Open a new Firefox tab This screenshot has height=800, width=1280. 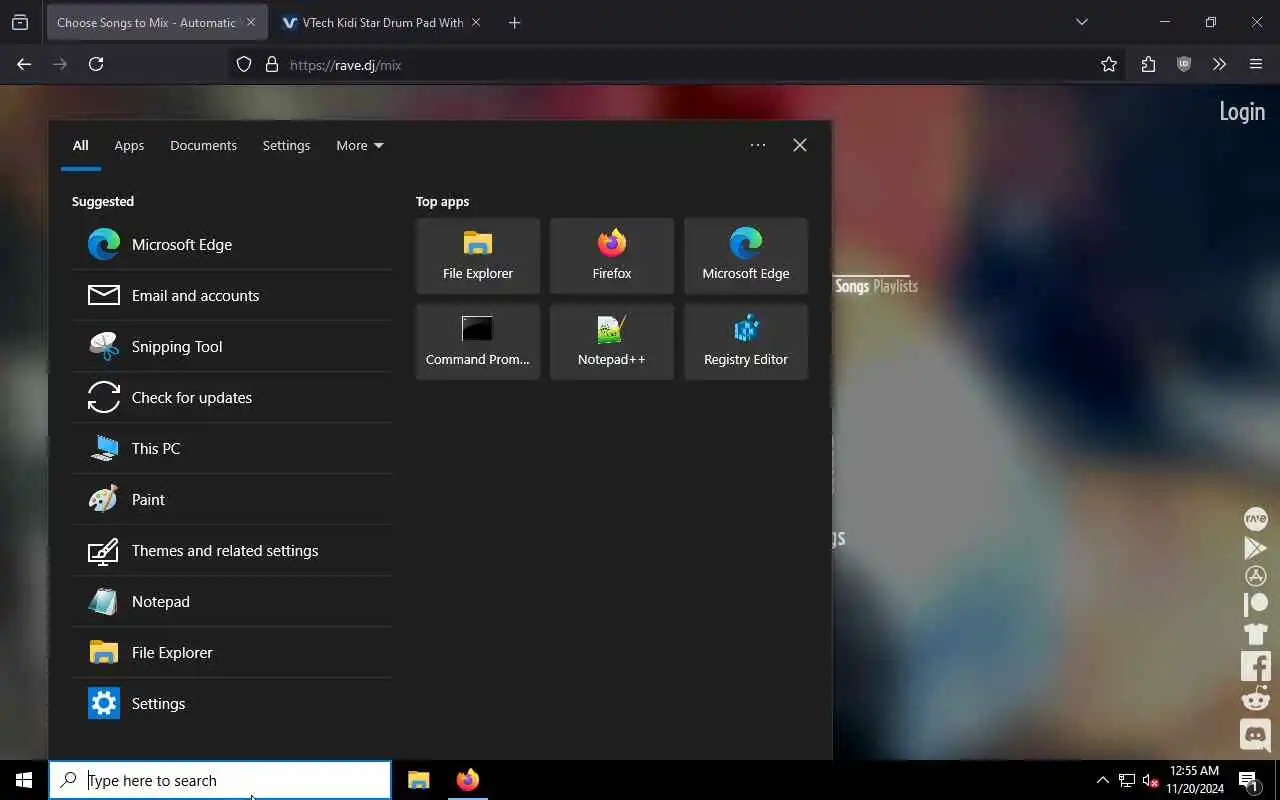click(x=514, y=22)
